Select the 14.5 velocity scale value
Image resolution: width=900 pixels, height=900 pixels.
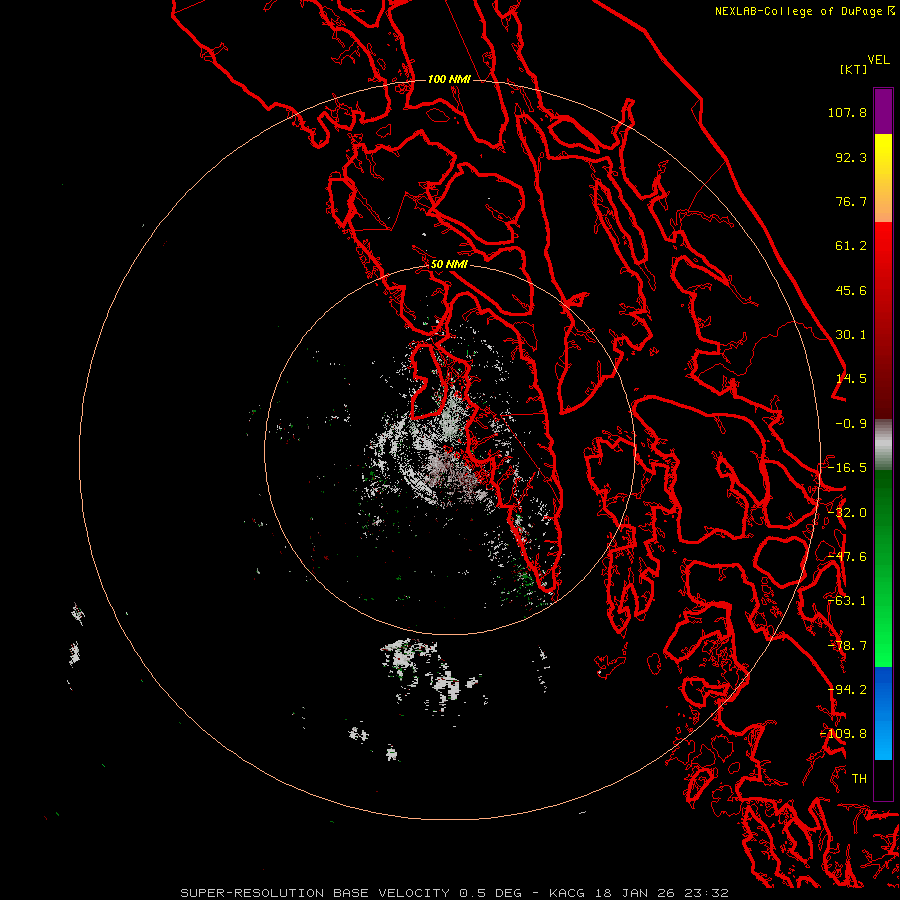(x=851, y=379)
